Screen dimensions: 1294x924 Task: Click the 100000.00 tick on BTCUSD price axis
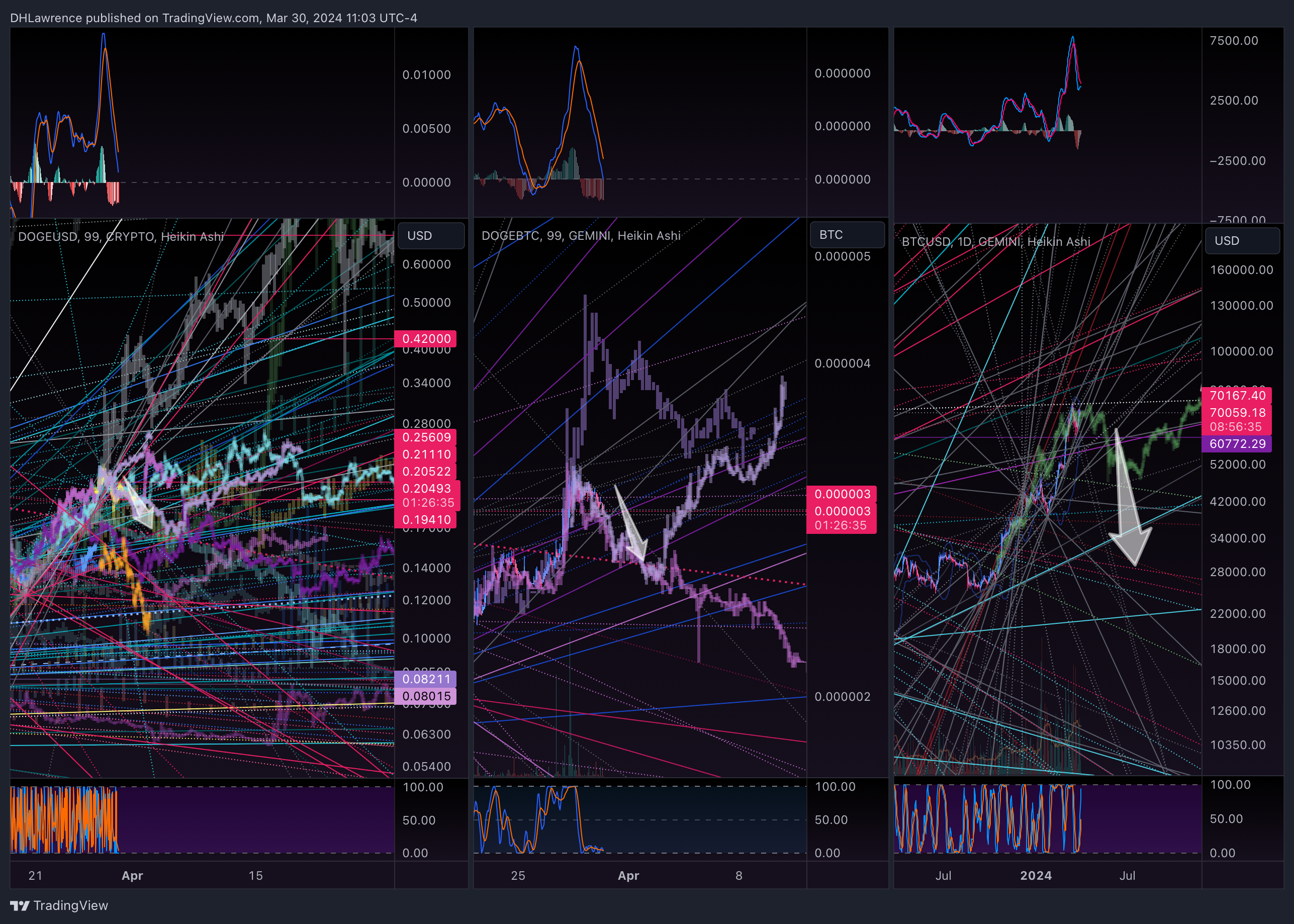(1241, 351)
